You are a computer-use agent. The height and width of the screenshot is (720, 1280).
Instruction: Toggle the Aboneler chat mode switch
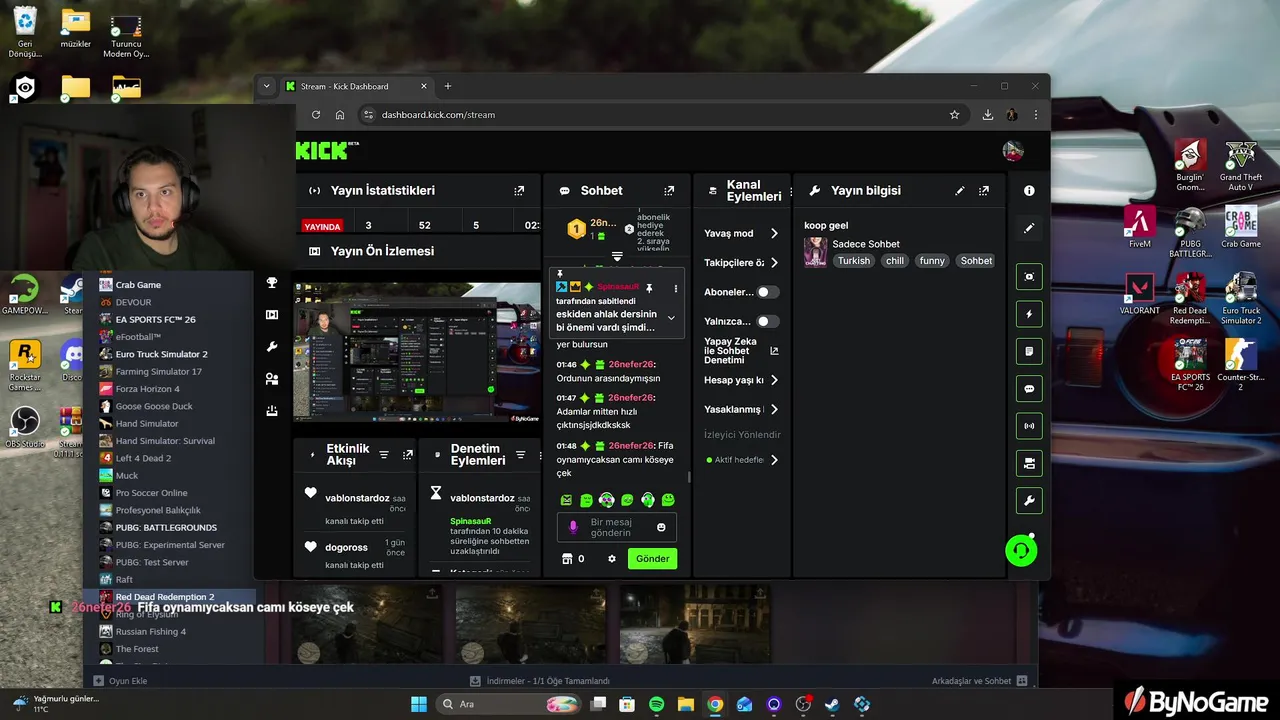[767, 292]
